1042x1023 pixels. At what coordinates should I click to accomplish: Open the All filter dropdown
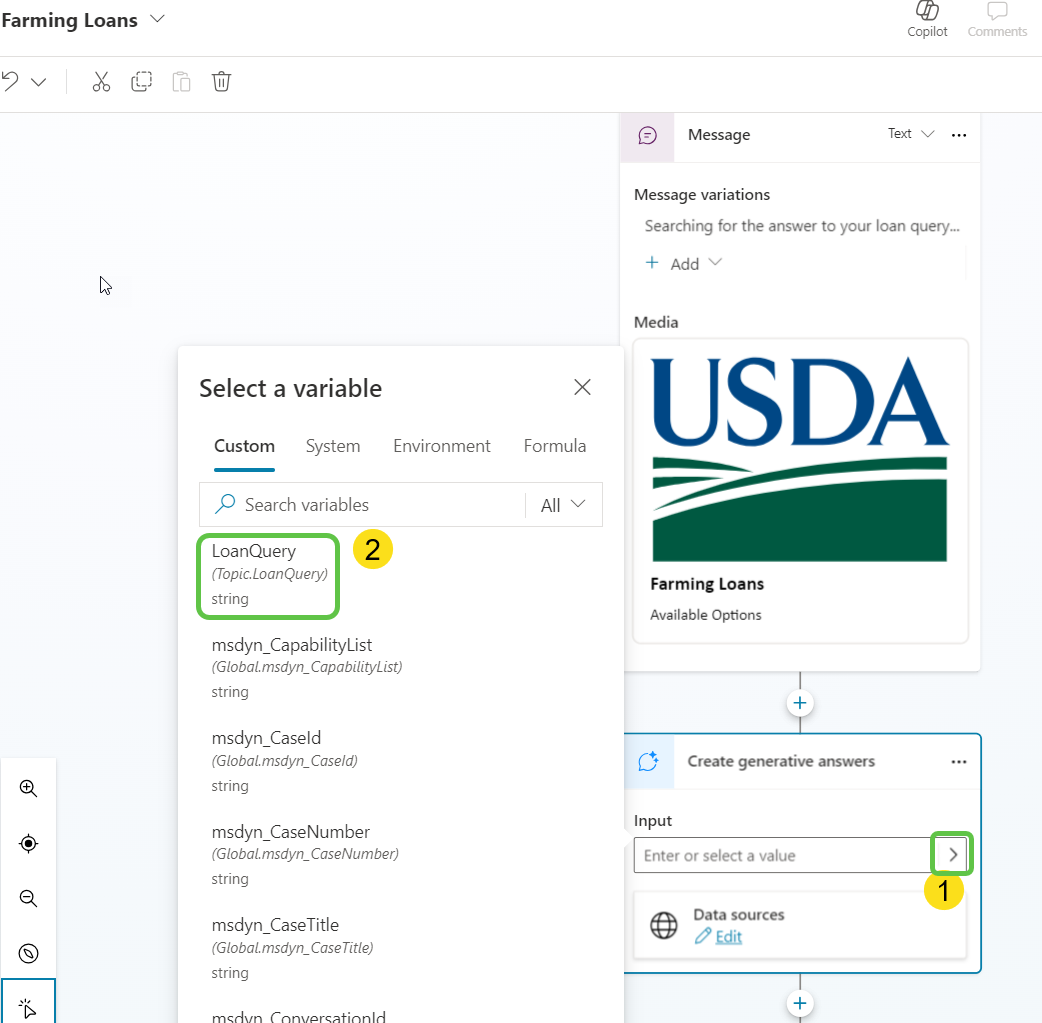[x=563, y=505]
